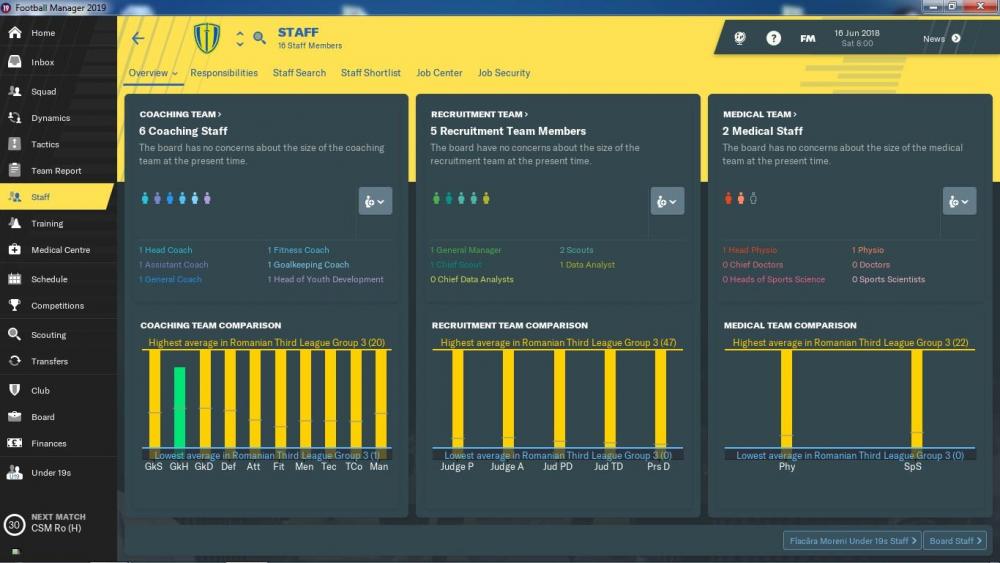Open Finances screen
1000x563 pixels.
tap(48, 444)
